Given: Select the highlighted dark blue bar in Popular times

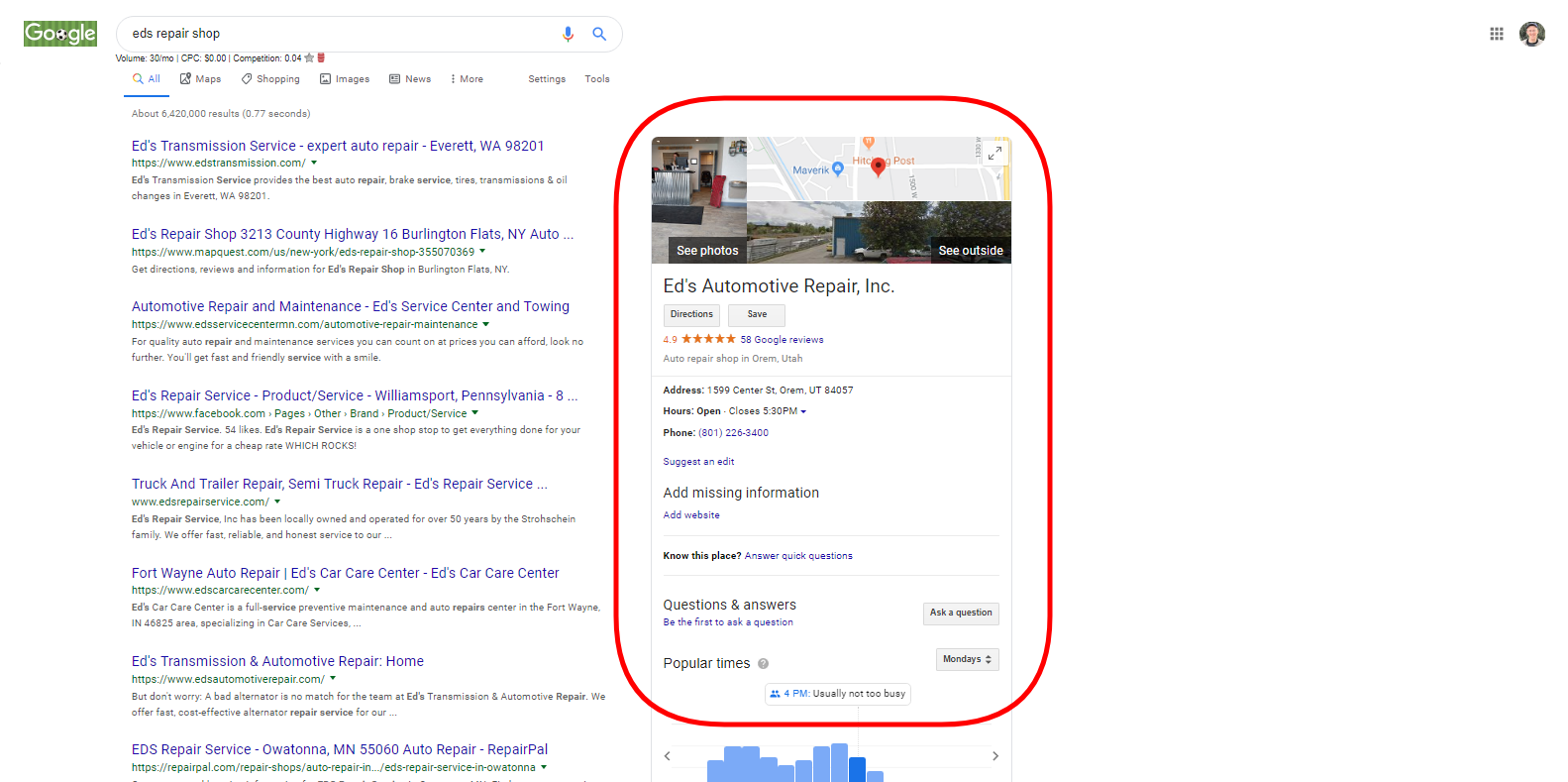Looking at the screenshot, I should point(858,769).
